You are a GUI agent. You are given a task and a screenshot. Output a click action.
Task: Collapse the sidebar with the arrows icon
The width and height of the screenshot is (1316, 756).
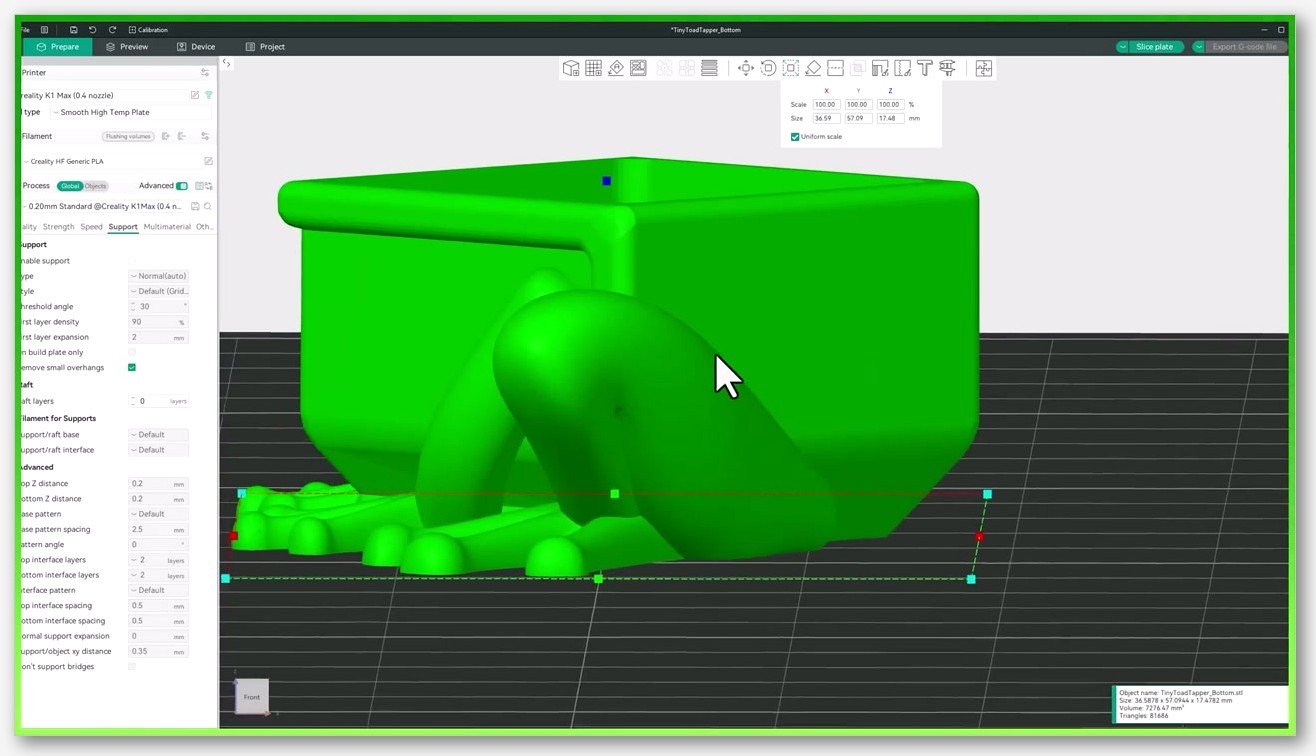[227, 63]
